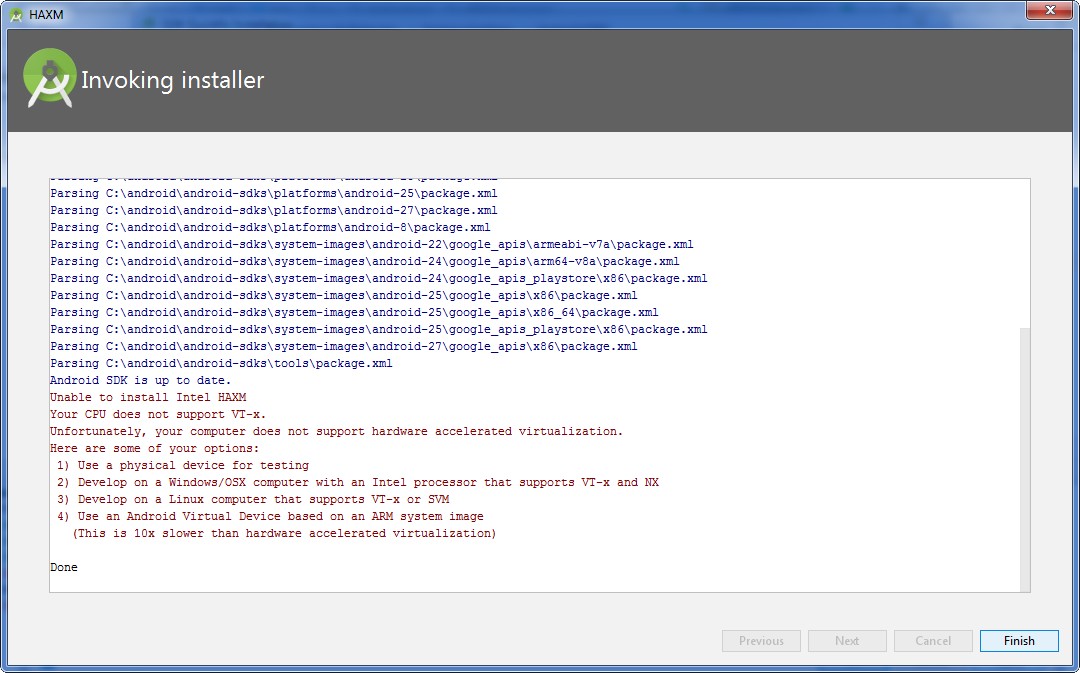Click the 'platforms\android-27\package.xml' line
This screenshot has height=673, width=1080.
tap(274, 211)
